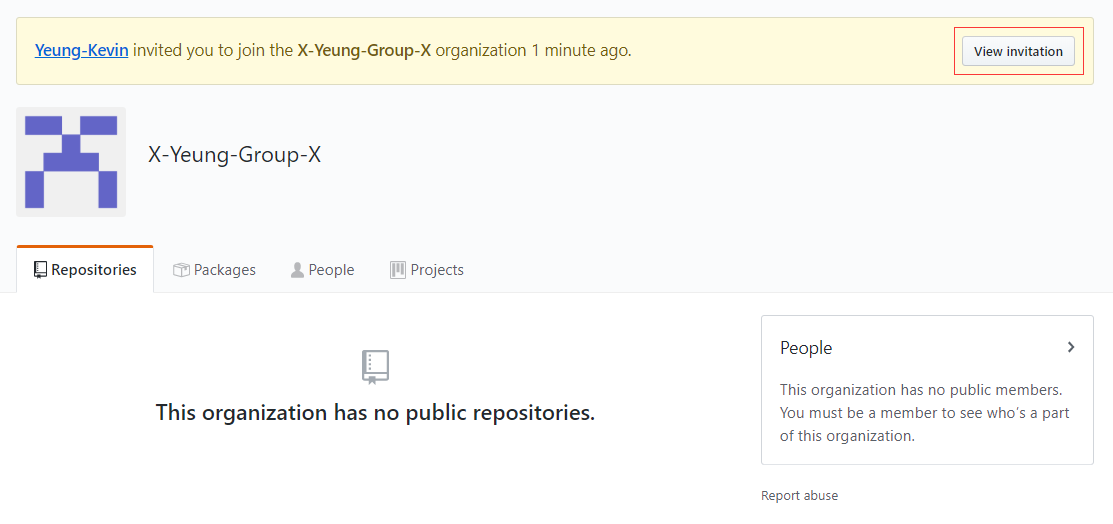Click "1 minute ago" text in the invitation banner
Viewport: 1113px width, 524px height.
point(581,51)
